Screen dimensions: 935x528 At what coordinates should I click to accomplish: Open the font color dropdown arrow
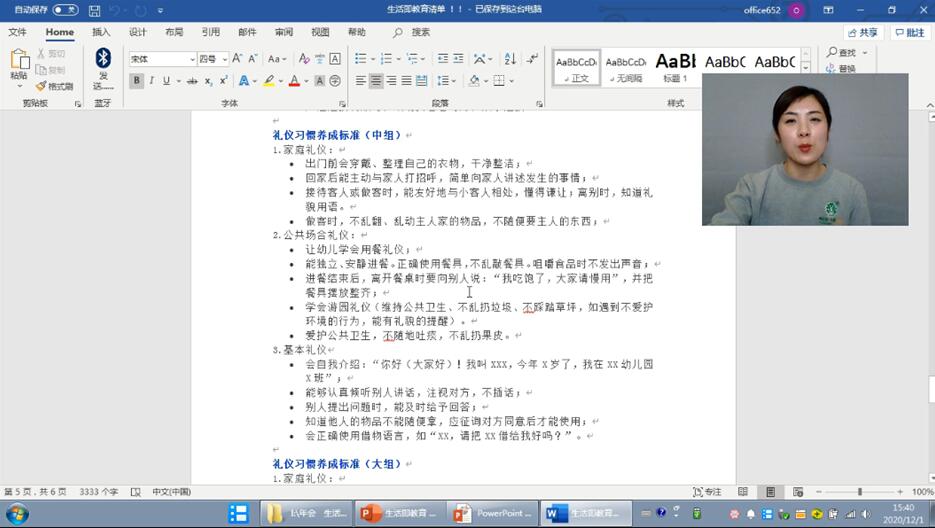306,81
